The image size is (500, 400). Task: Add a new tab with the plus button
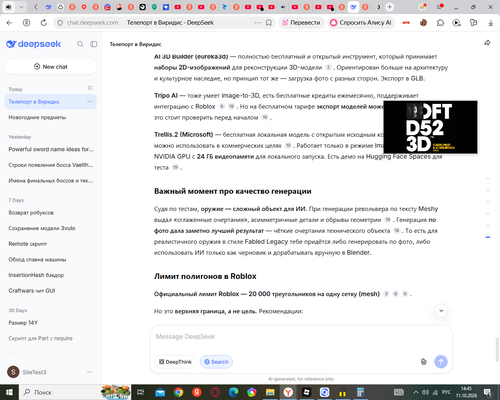(x=389, y=7)
